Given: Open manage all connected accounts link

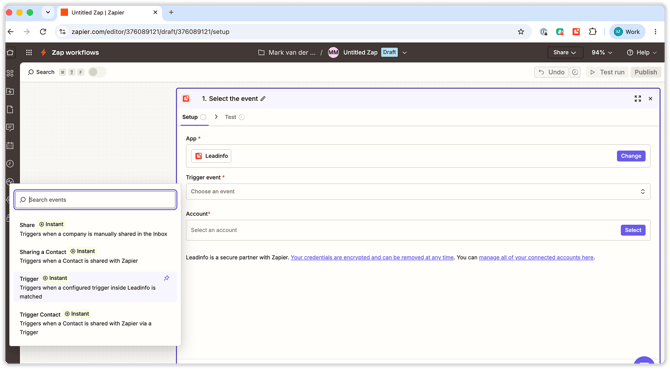Looking at the screenshot, I should pyautogui.click(x=536, y=258).
